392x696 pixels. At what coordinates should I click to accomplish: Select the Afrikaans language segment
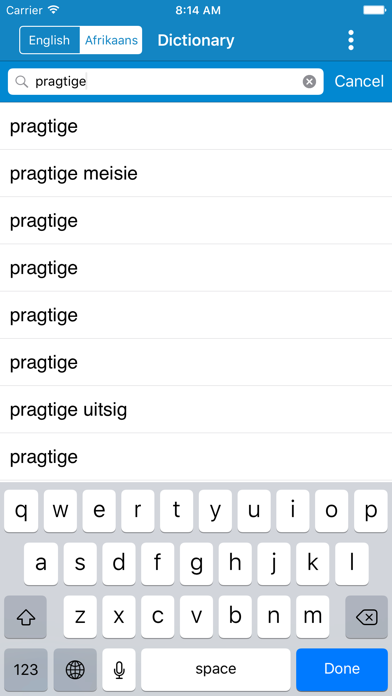[111, 40]
